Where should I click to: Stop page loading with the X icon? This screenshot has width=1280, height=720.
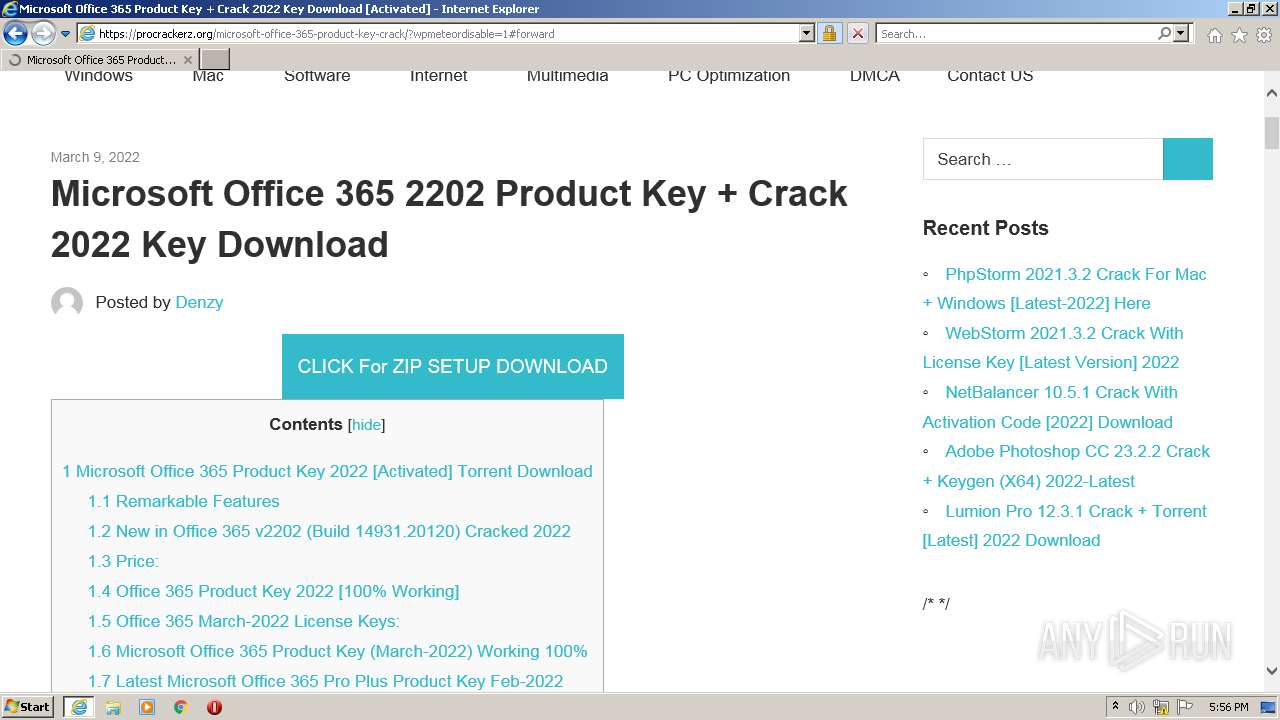click(857, 33)
